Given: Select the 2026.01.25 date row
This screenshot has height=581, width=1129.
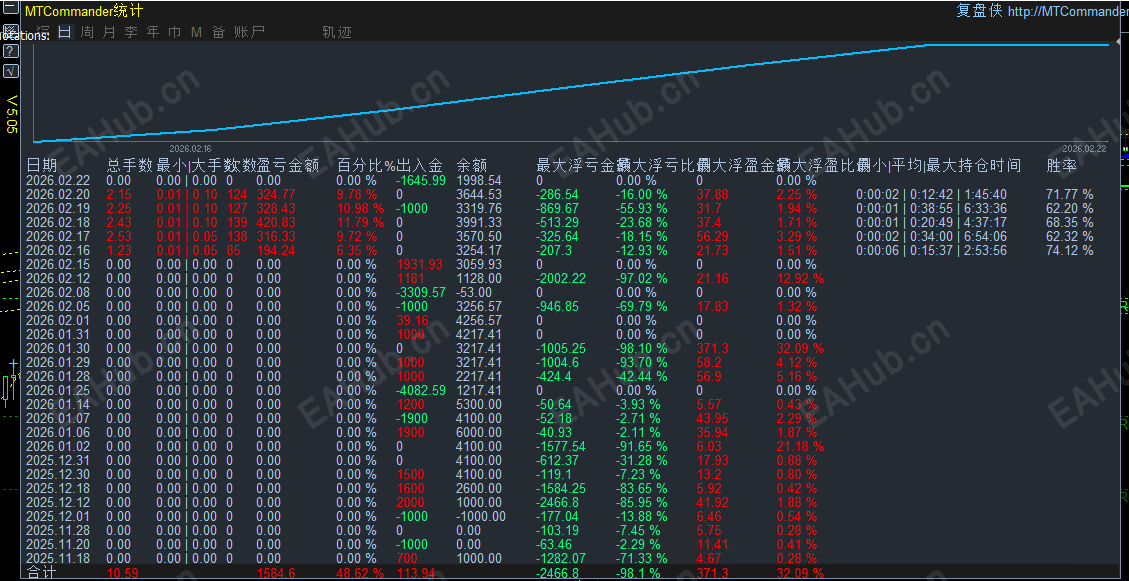Looking at the screenshot, I should tap(58, 390).
